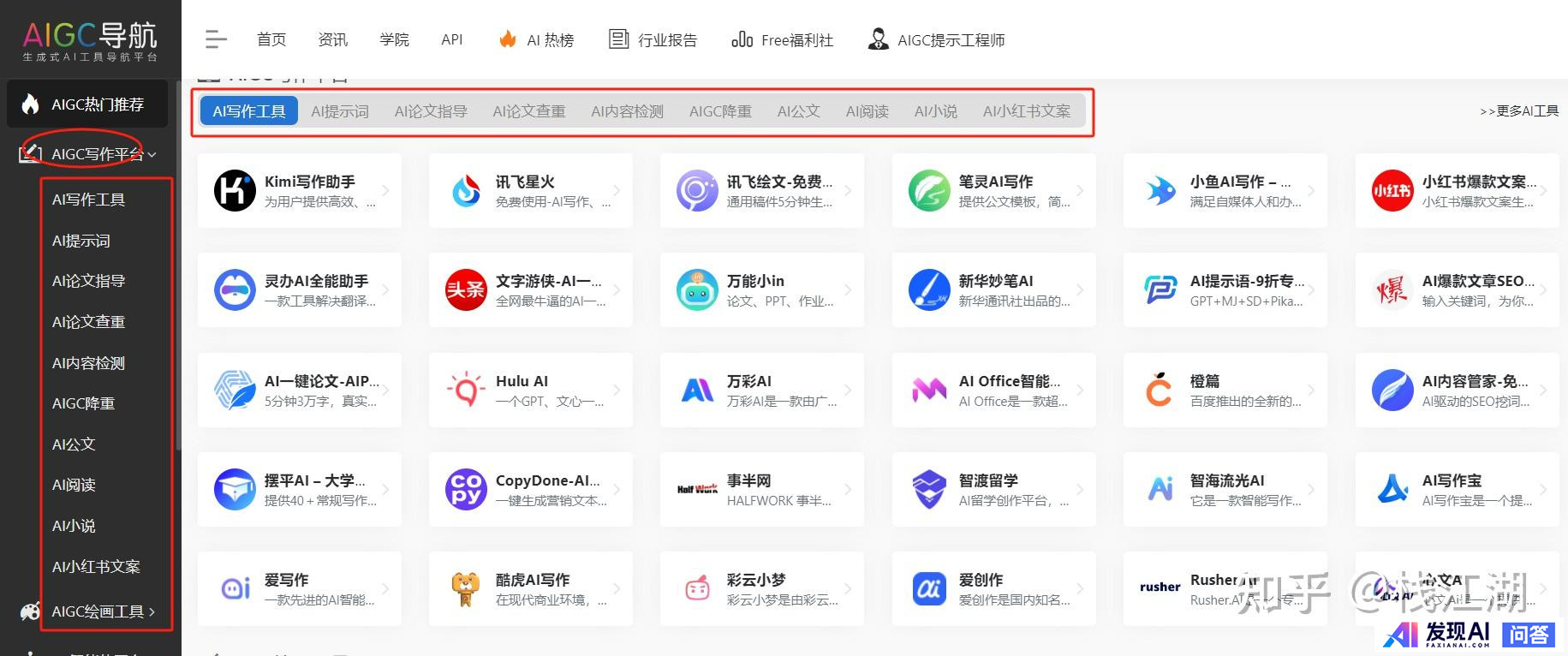Open the 万彩AI logo icon
This screenshot has width=1568, height=656.
click(x=697, y=391)
